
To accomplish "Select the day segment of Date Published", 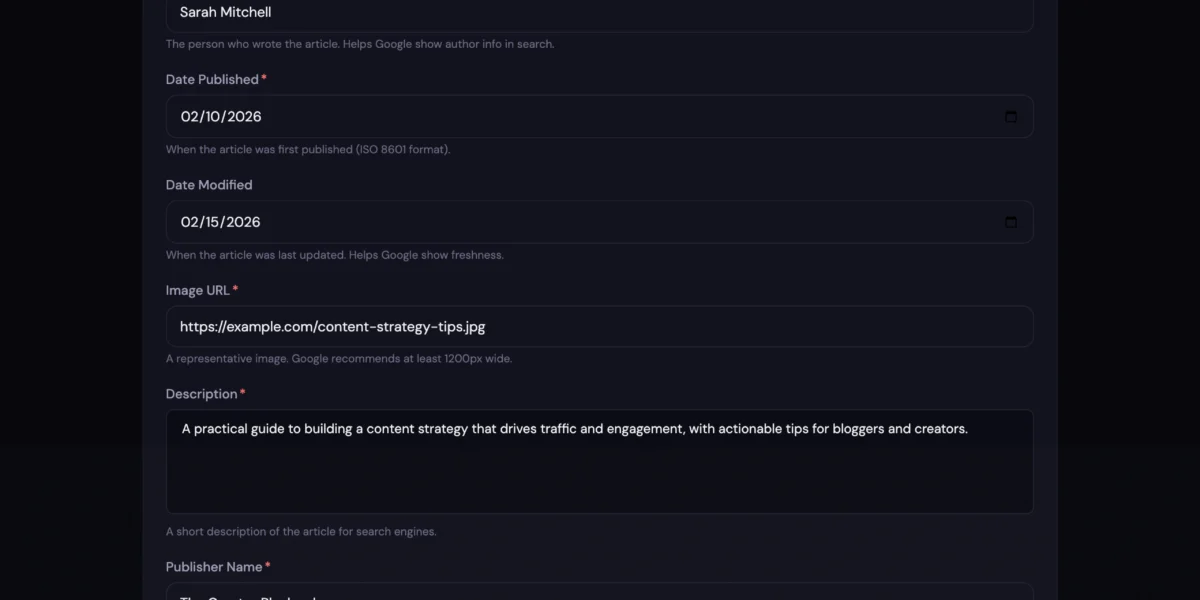I will (x=212, y=117).
